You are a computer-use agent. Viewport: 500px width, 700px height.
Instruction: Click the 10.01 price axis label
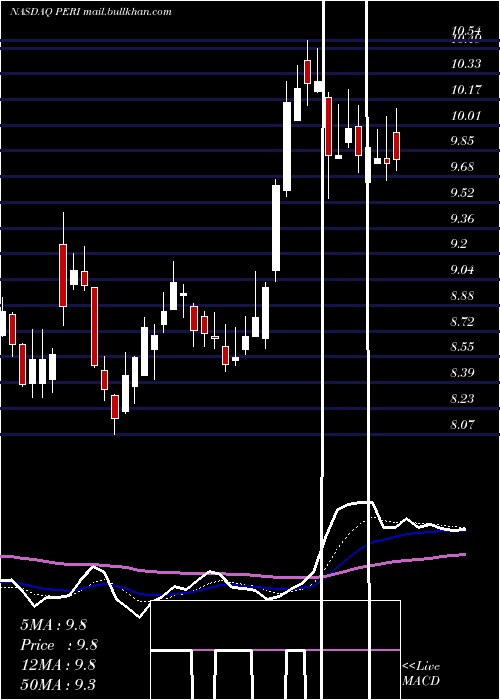click(x=466, y=116)
